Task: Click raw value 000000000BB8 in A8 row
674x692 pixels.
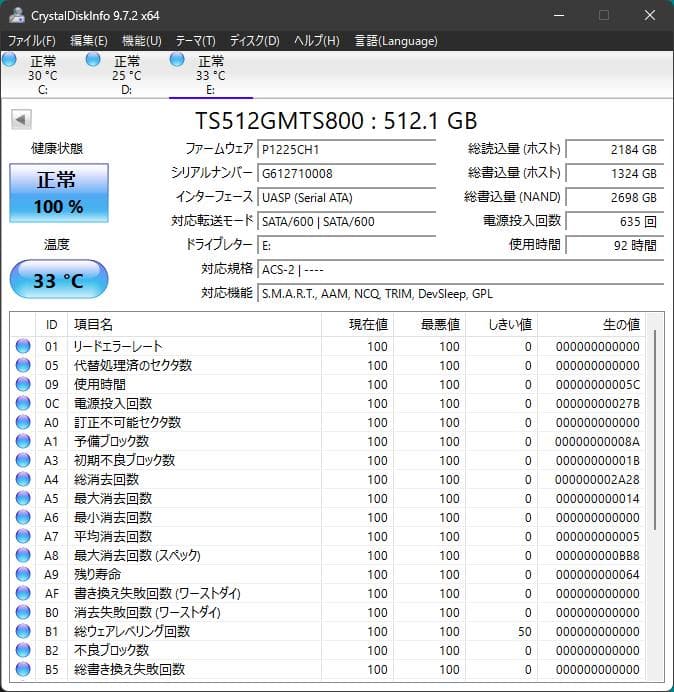Action: click(597, 555)
